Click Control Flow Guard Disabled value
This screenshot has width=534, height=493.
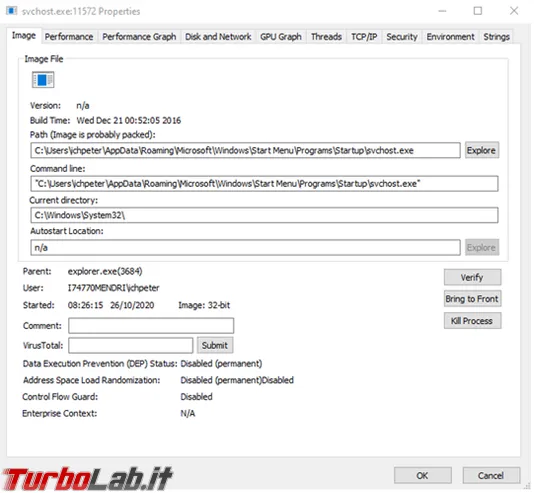pos(197,397)
